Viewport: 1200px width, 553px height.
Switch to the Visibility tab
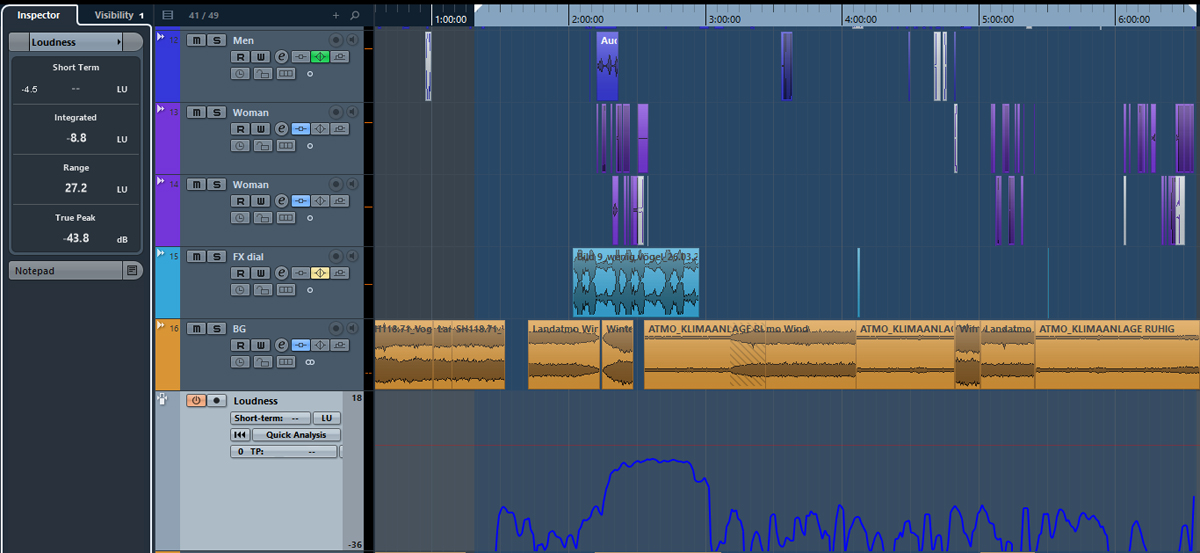pos(119,16)
